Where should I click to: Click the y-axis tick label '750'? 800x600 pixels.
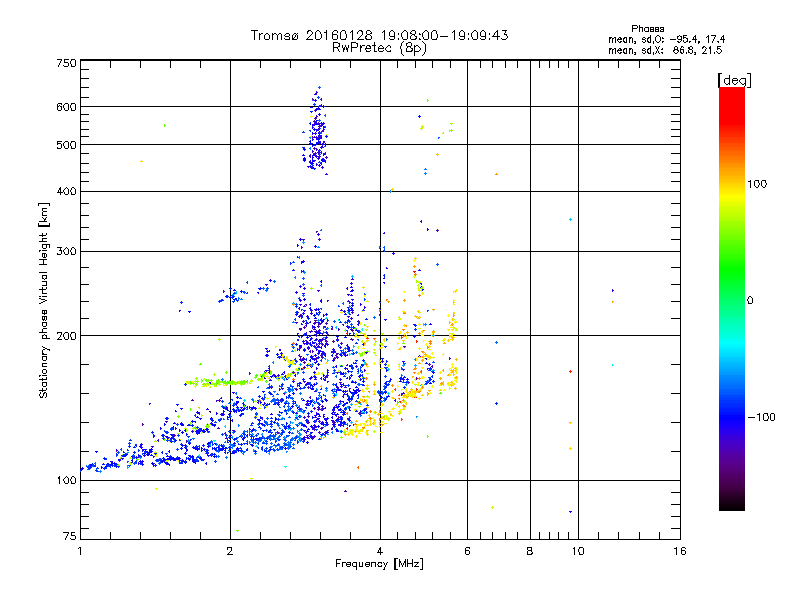coord(66,63)
